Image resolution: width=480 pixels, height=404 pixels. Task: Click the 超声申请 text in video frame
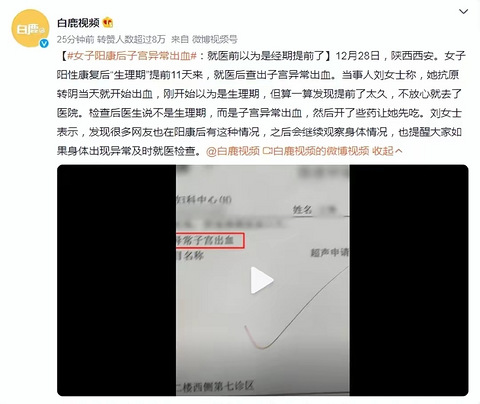pos(329,252)
